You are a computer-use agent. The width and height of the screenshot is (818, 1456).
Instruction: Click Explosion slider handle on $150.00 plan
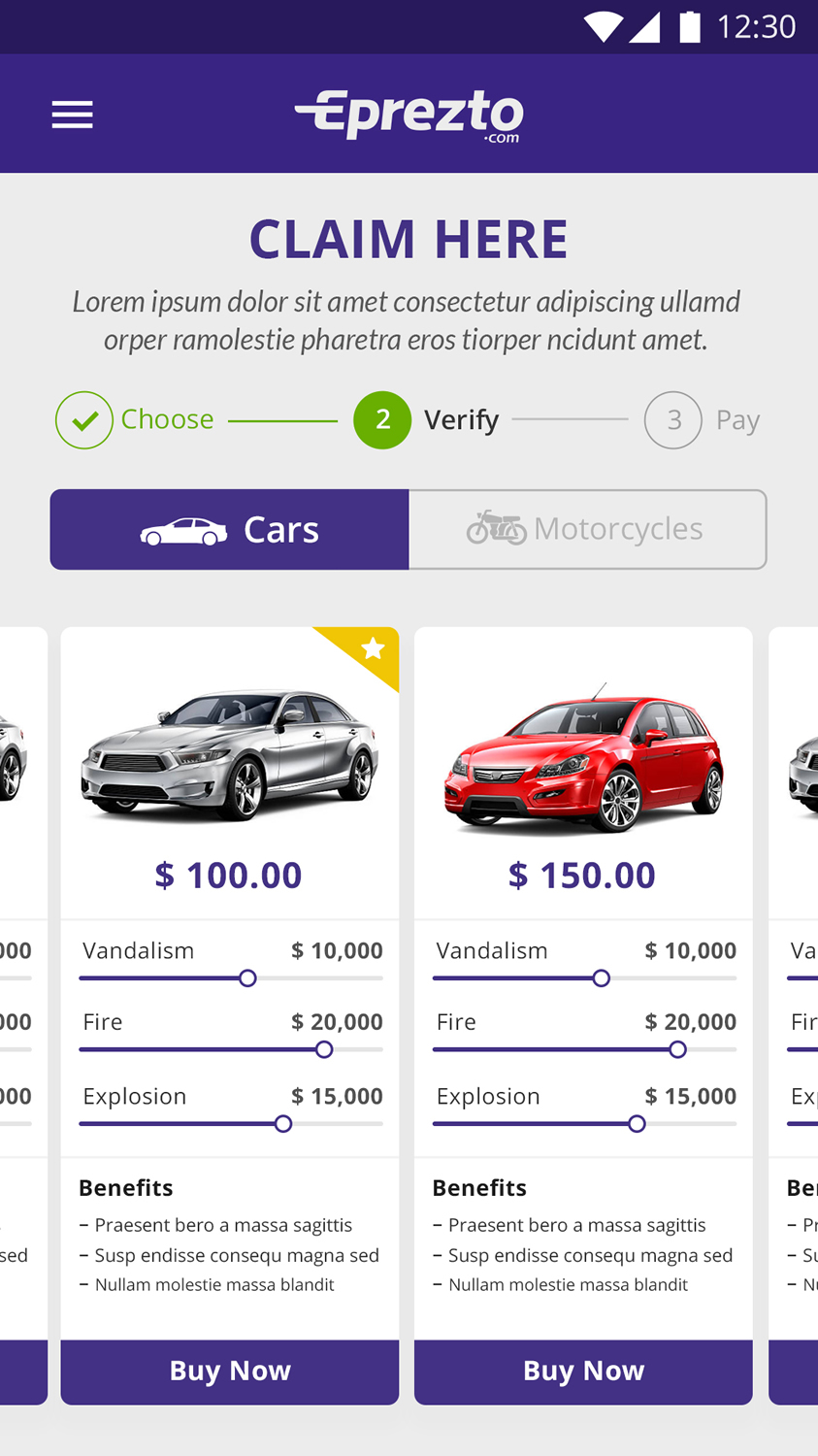click(637, 1124)
